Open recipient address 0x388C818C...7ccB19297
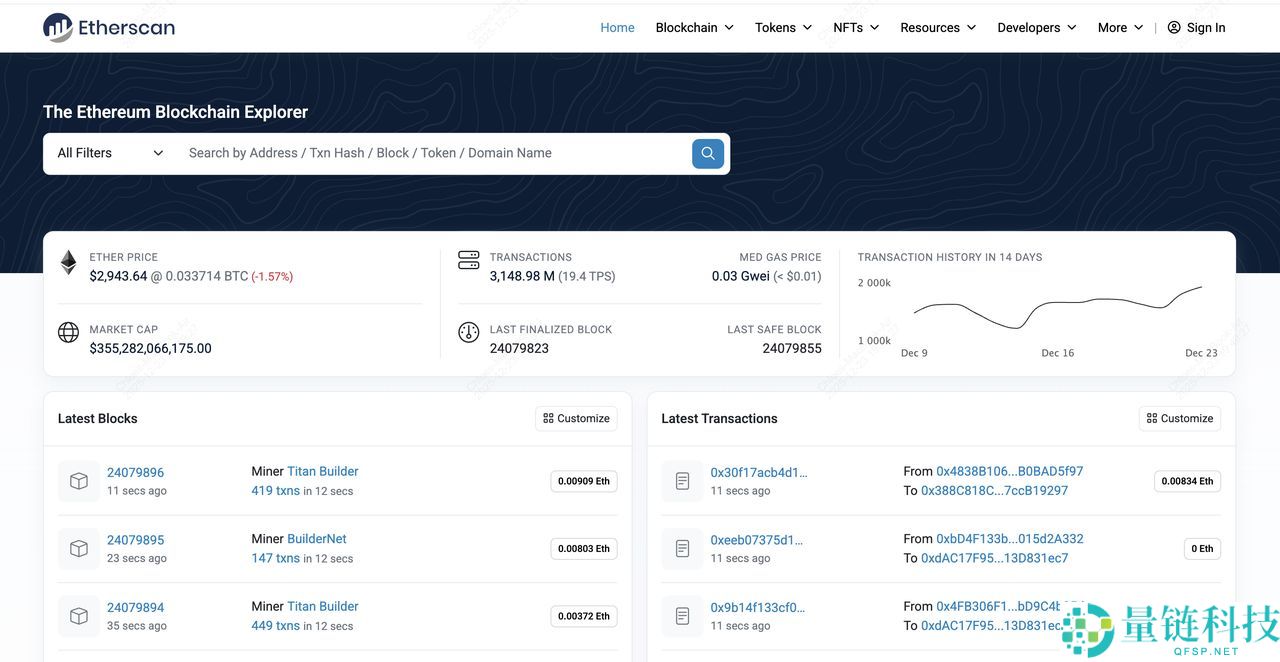Viewport: 1280px width, 662px height. click(x=994, y=491)
